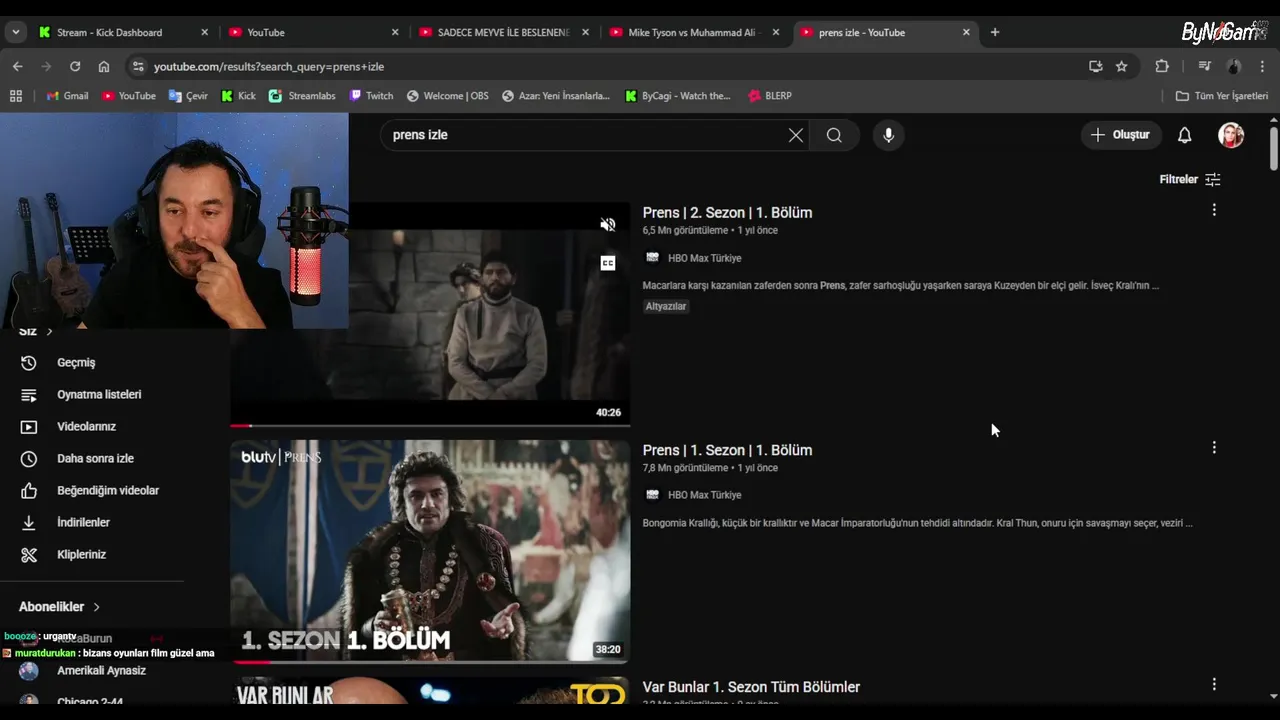This screenshot has width=1280, height=720.
Task: Open the Prens 2. Sezon 1. Bölüm title
Action: coord(727,213)
